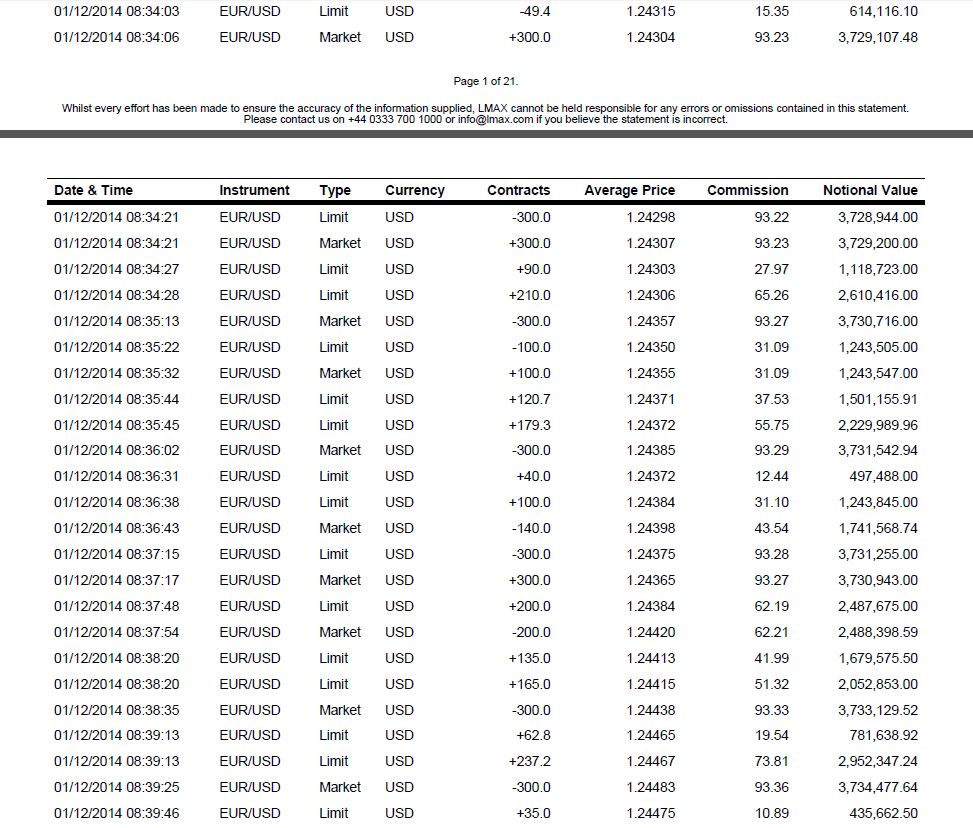The image size is (973, 828).
Task: Click the Notional Value column header
Action: coord(870,191)
